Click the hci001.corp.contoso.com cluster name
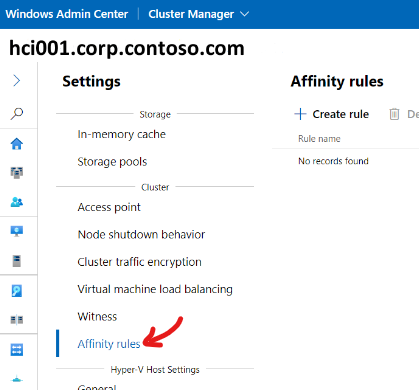 [127, 48]
